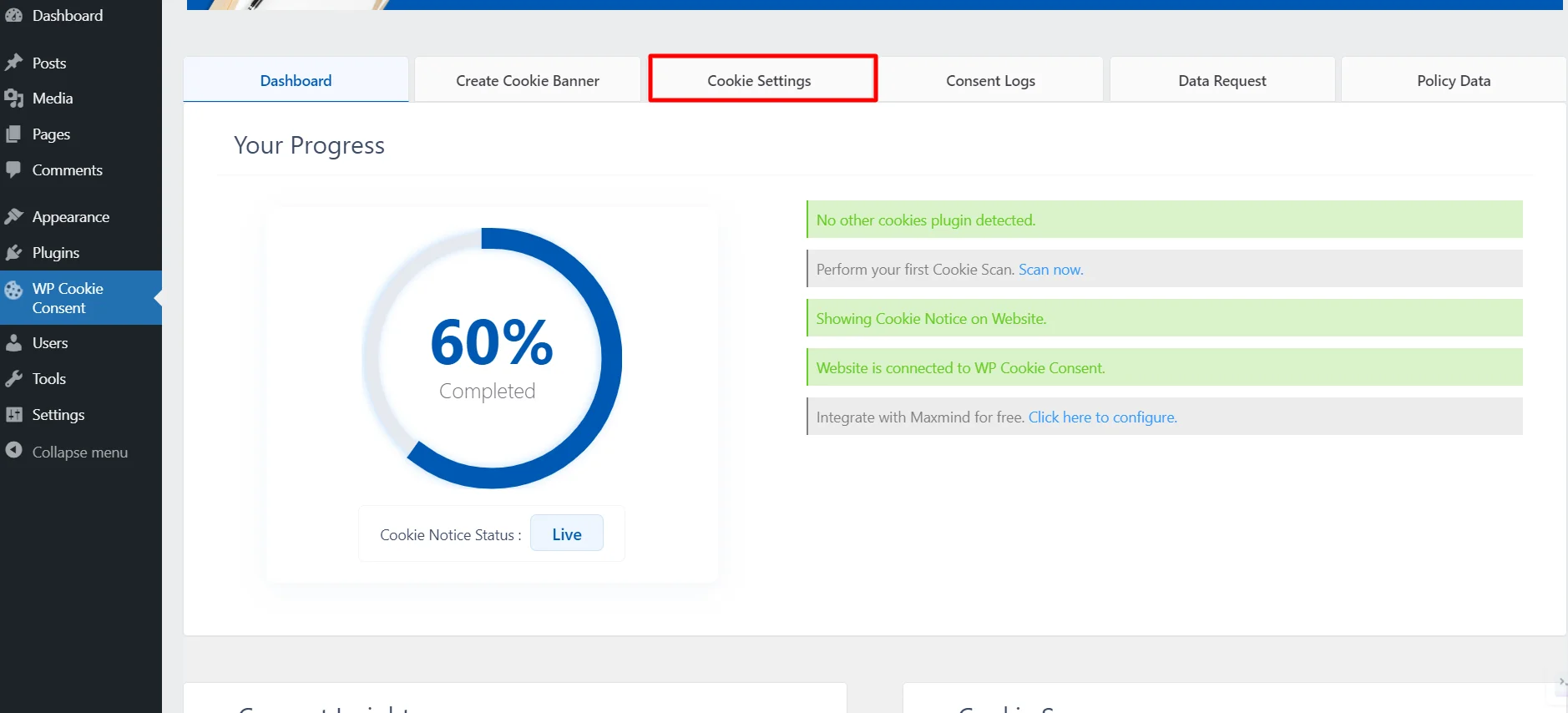Click the Settings sliders icon in sidebar
Screen dimensions: 1568x713
(13, 415)
